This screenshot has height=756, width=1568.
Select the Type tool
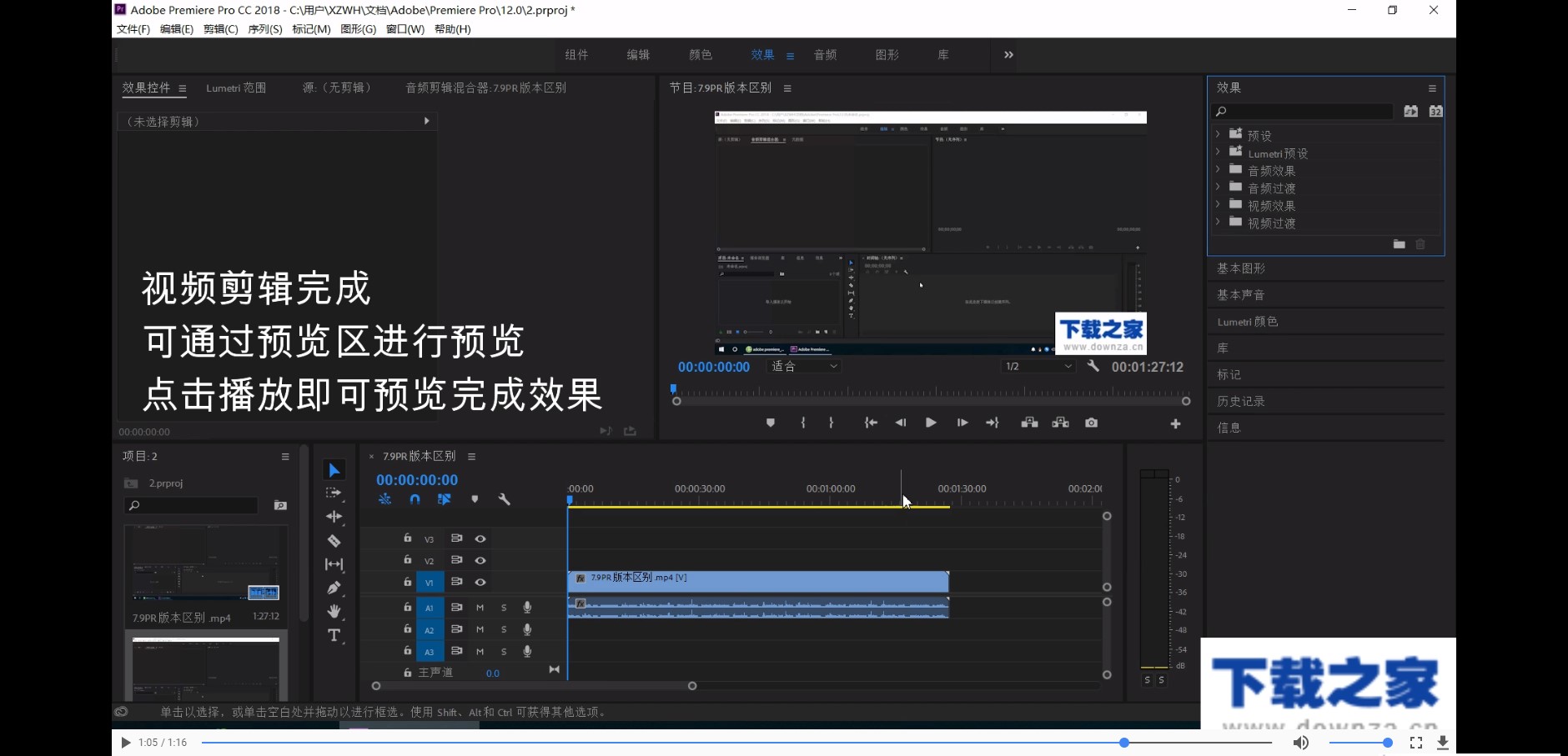(334, 635)
